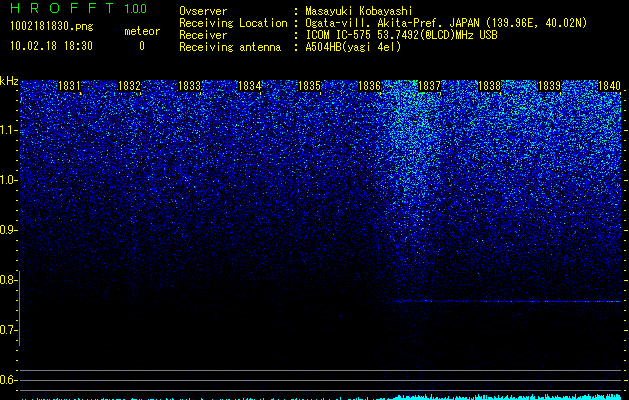Click the 1832 time marker
Image resolution: width=629 pixels, height=400 pixels.
pyautogui.click(x=129, y=86)
